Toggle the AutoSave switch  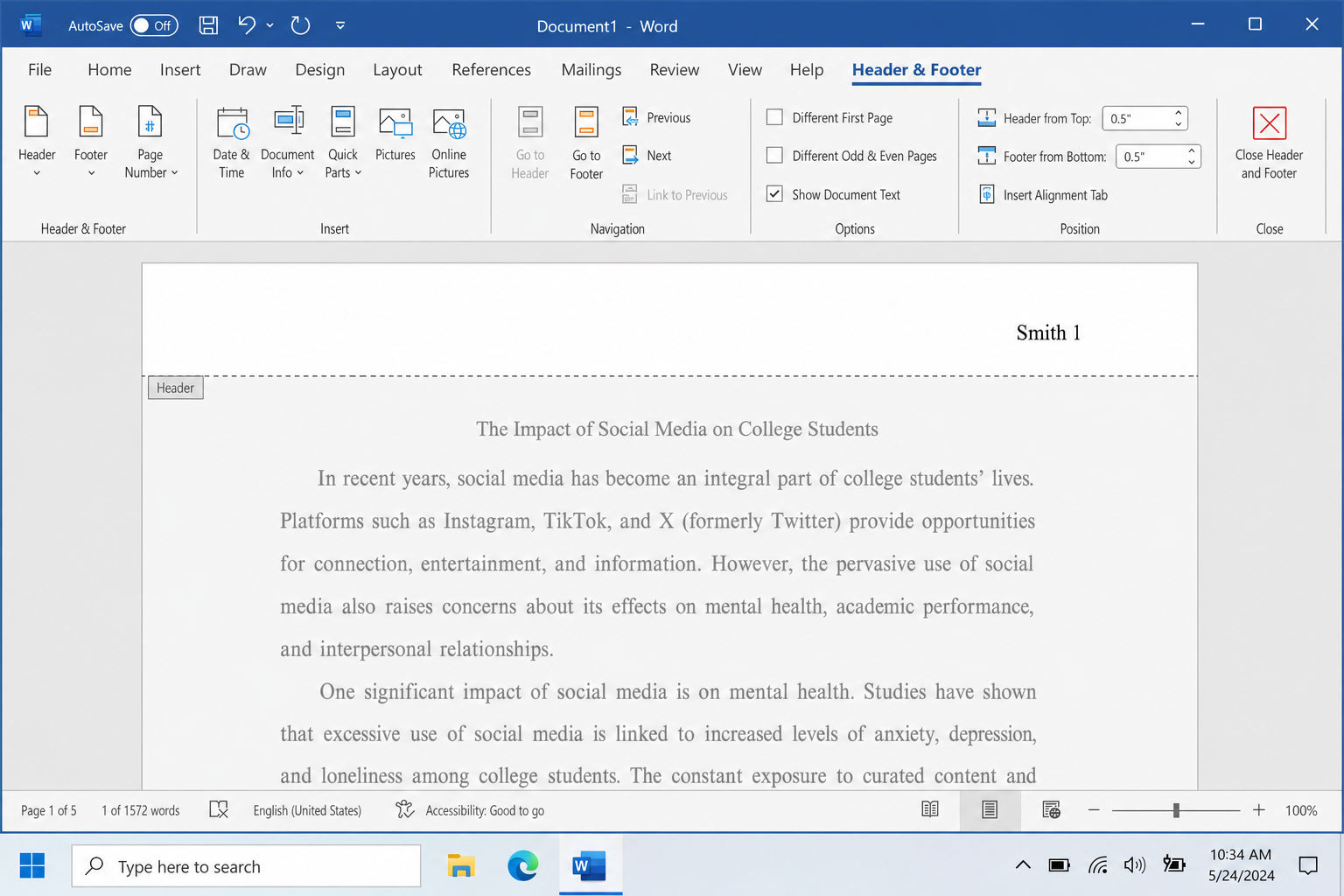click(x=154, y=25)
